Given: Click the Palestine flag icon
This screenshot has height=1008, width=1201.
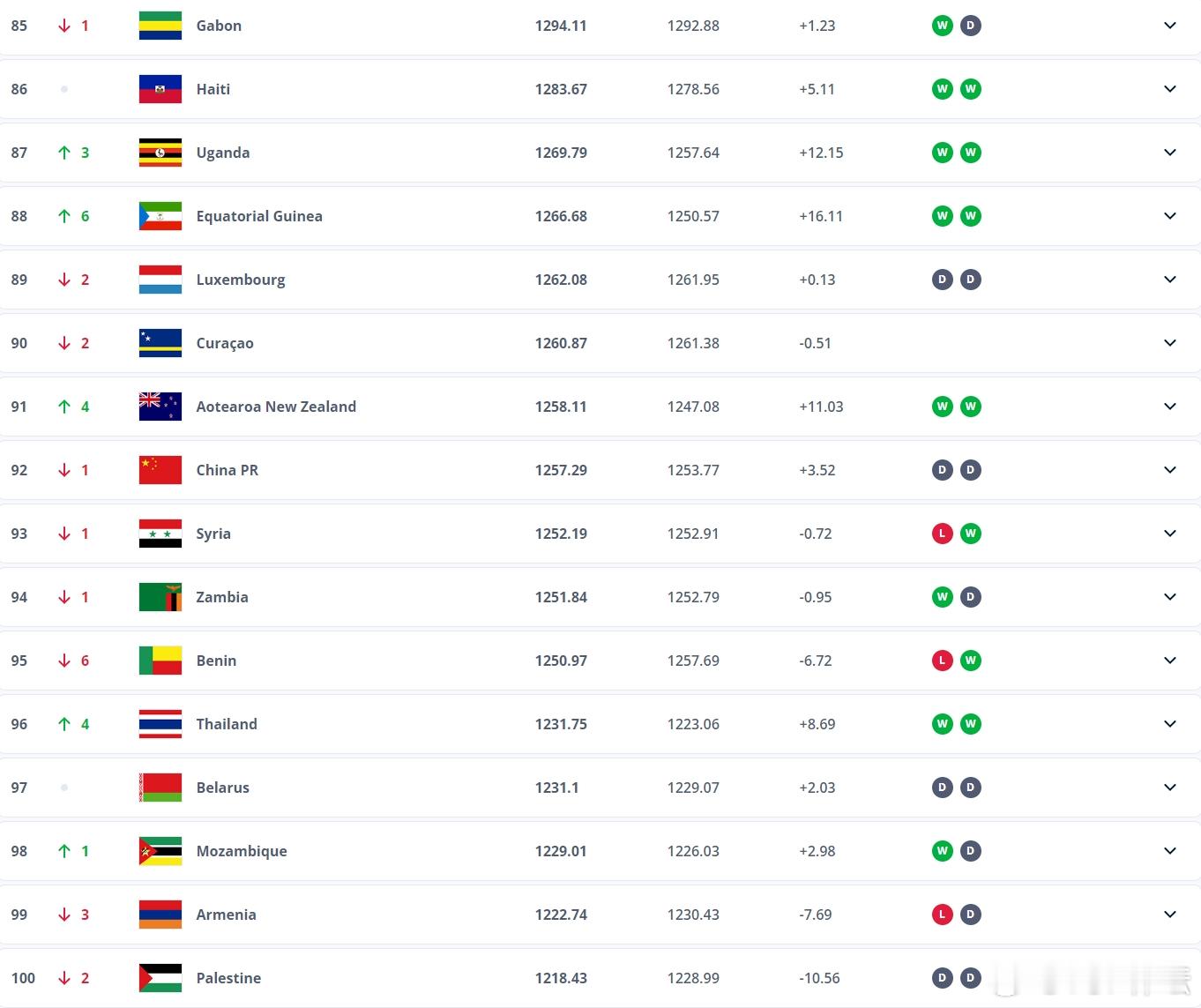Looking at the screenshot, I should click(x=160, y=978).
